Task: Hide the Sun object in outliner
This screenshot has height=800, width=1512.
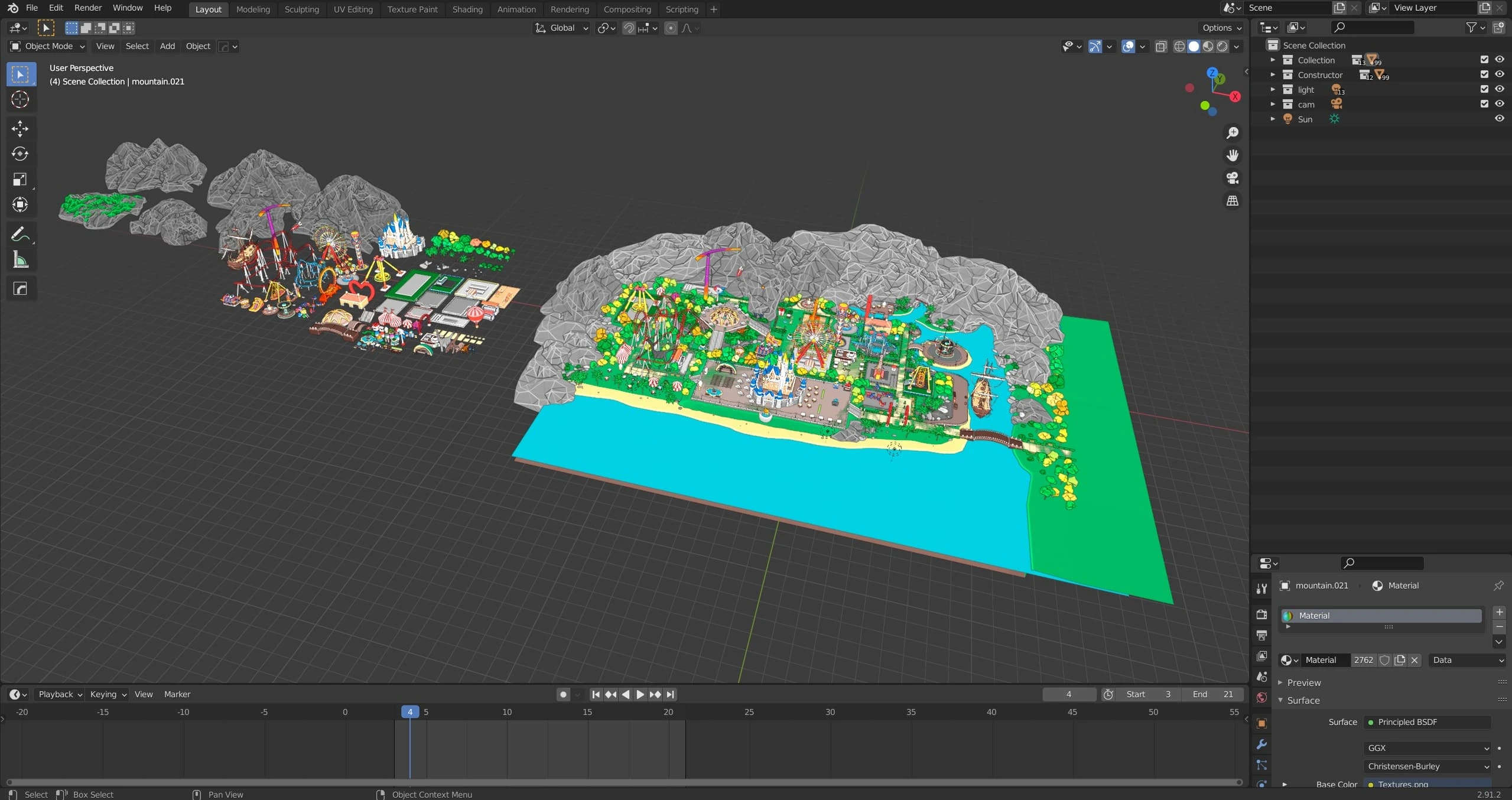Action: (x=1499, y=118)
